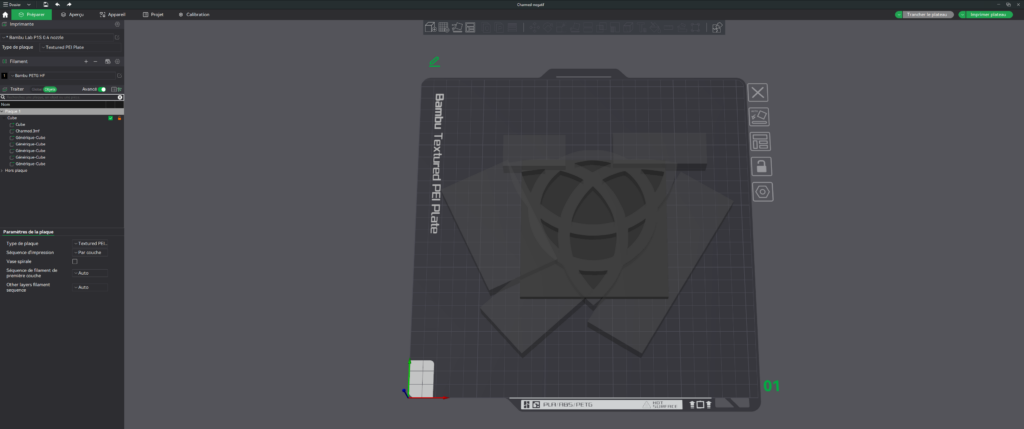1024x429 pixels.
Task: Open the Assembly view icon in the toolbar
Action: pos(717,27)
